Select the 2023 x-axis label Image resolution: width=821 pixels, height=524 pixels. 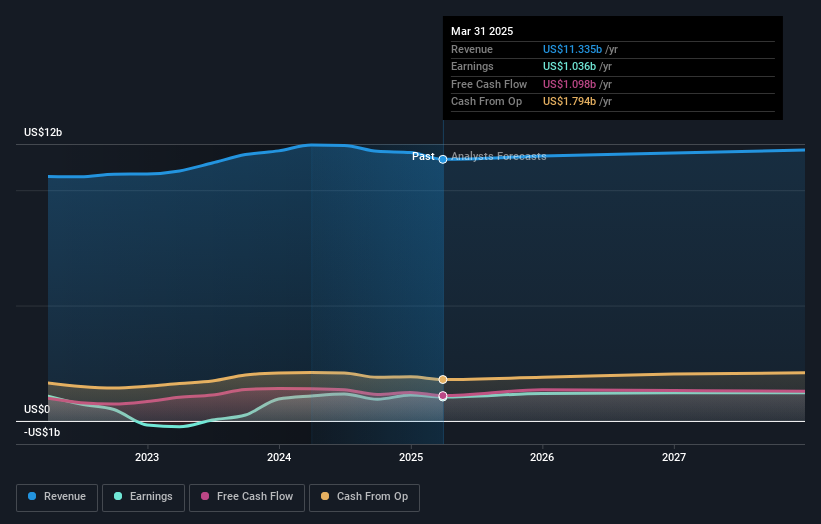click(x=147, y=458)
